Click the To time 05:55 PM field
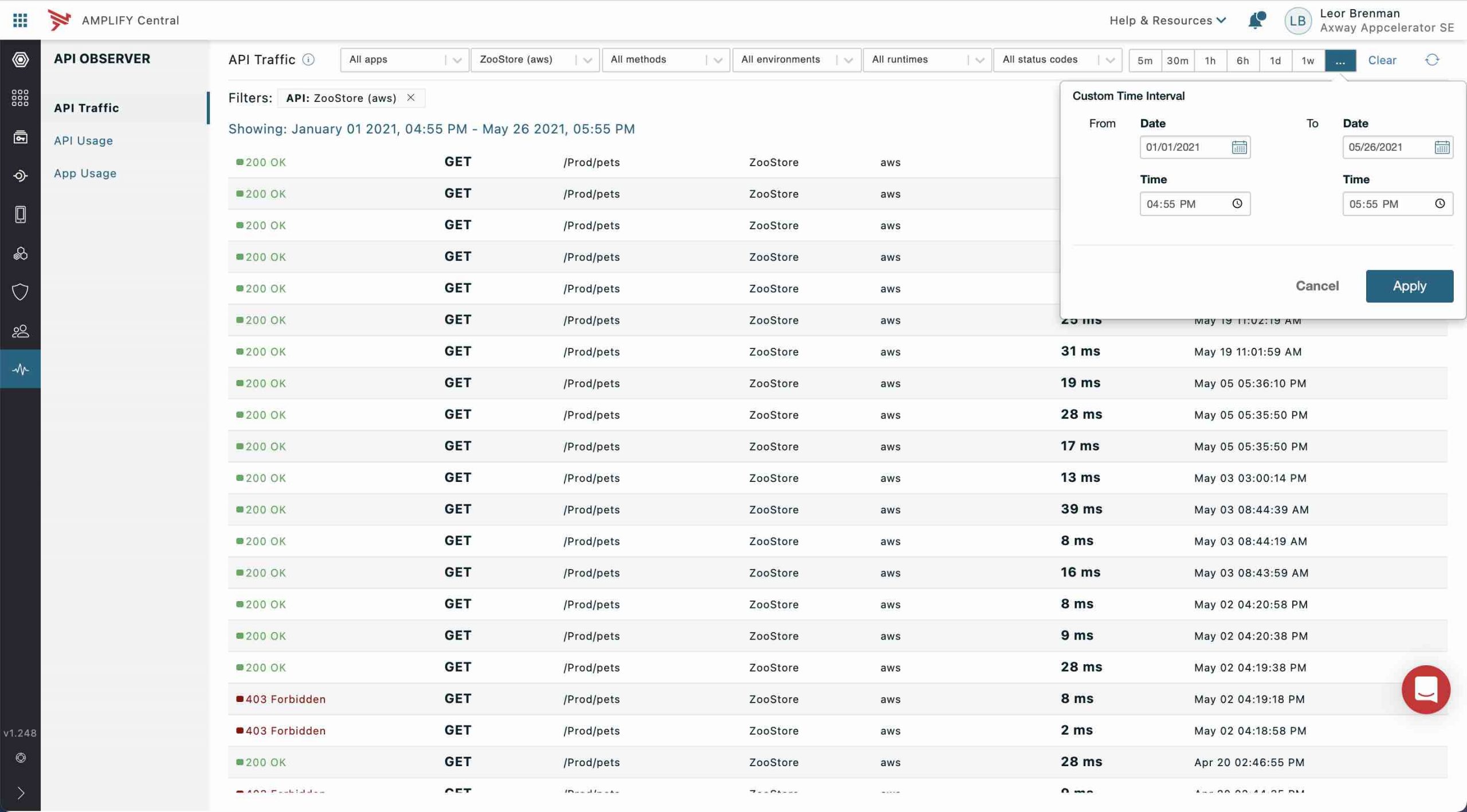The height and width of the screenshot is (812, 1467). 1398,203
